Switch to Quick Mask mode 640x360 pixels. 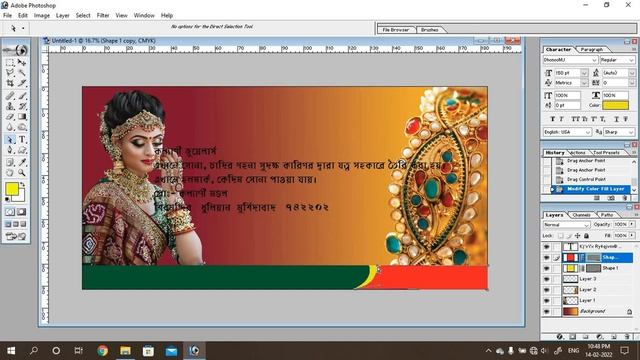pos(22,212)
